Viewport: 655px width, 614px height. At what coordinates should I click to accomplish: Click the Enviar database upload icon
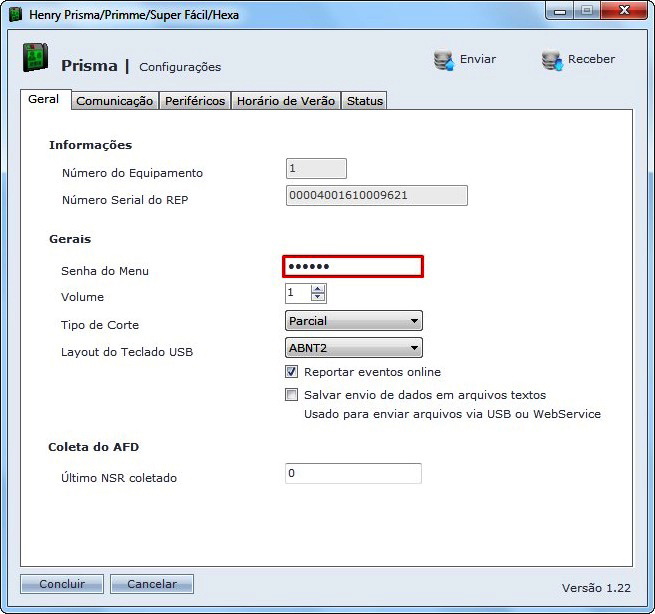coord(443,60)
